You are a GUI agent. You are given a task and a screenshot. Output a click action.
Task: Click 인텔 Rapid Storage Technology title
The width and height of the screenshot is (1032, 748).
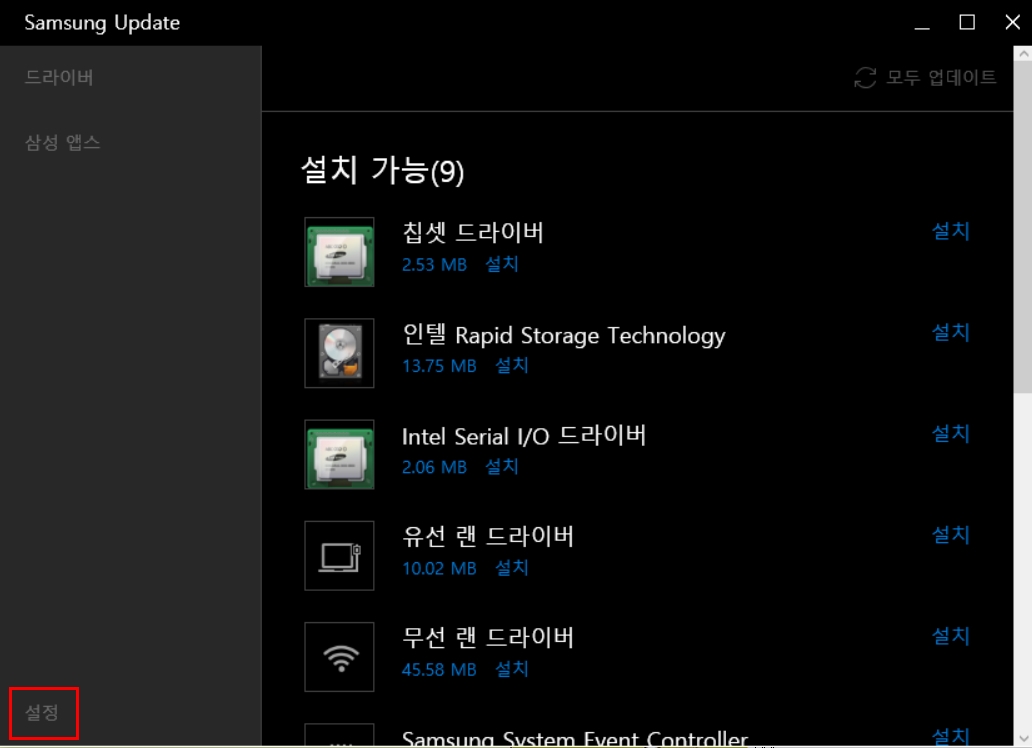564,335
